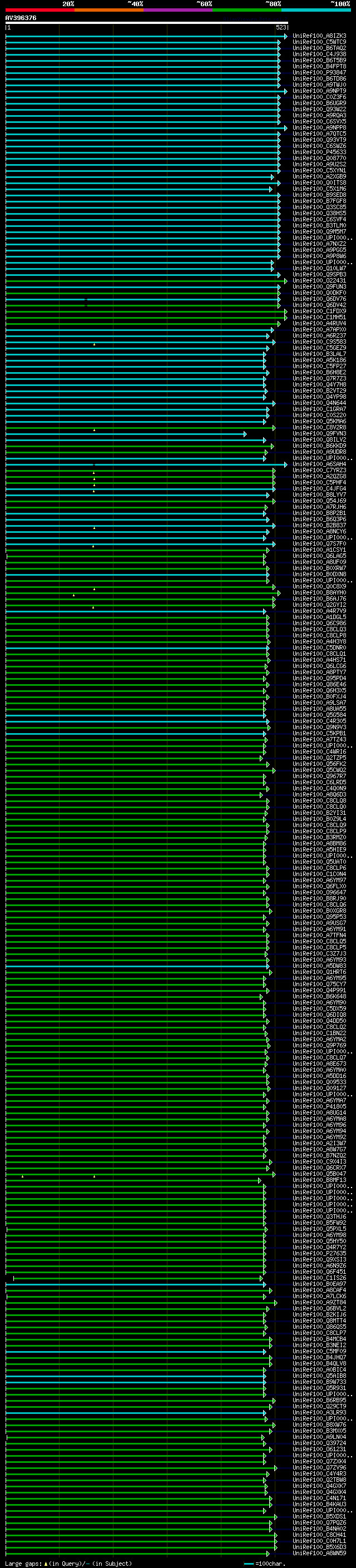The width and height of the screenshot is (356, 1568).
Task: Select the UniRef100_Q08770 label
Action: coord(319,159)
